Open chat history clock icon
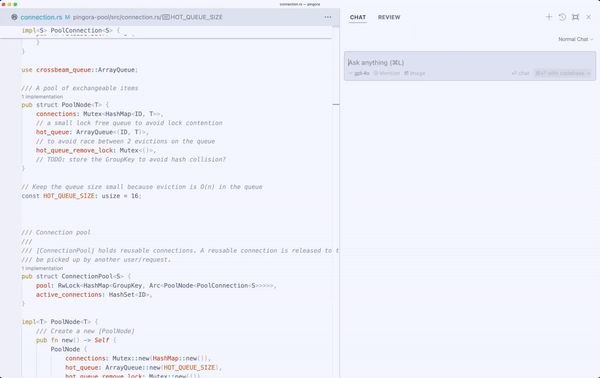The height and width of the screenshot is (378, 600). point(562,17)
